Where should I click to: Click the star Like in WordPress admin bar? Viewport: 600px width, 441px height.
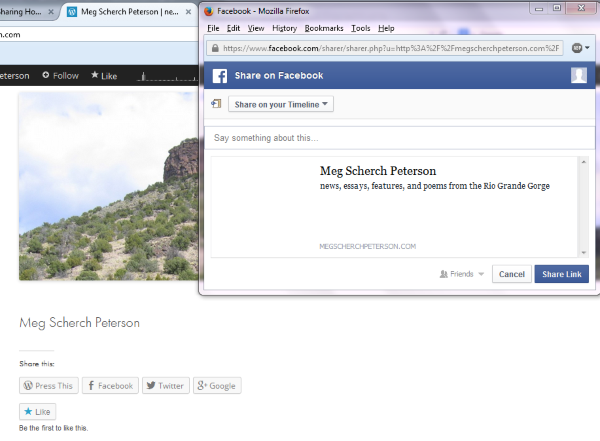click(104, 75)
